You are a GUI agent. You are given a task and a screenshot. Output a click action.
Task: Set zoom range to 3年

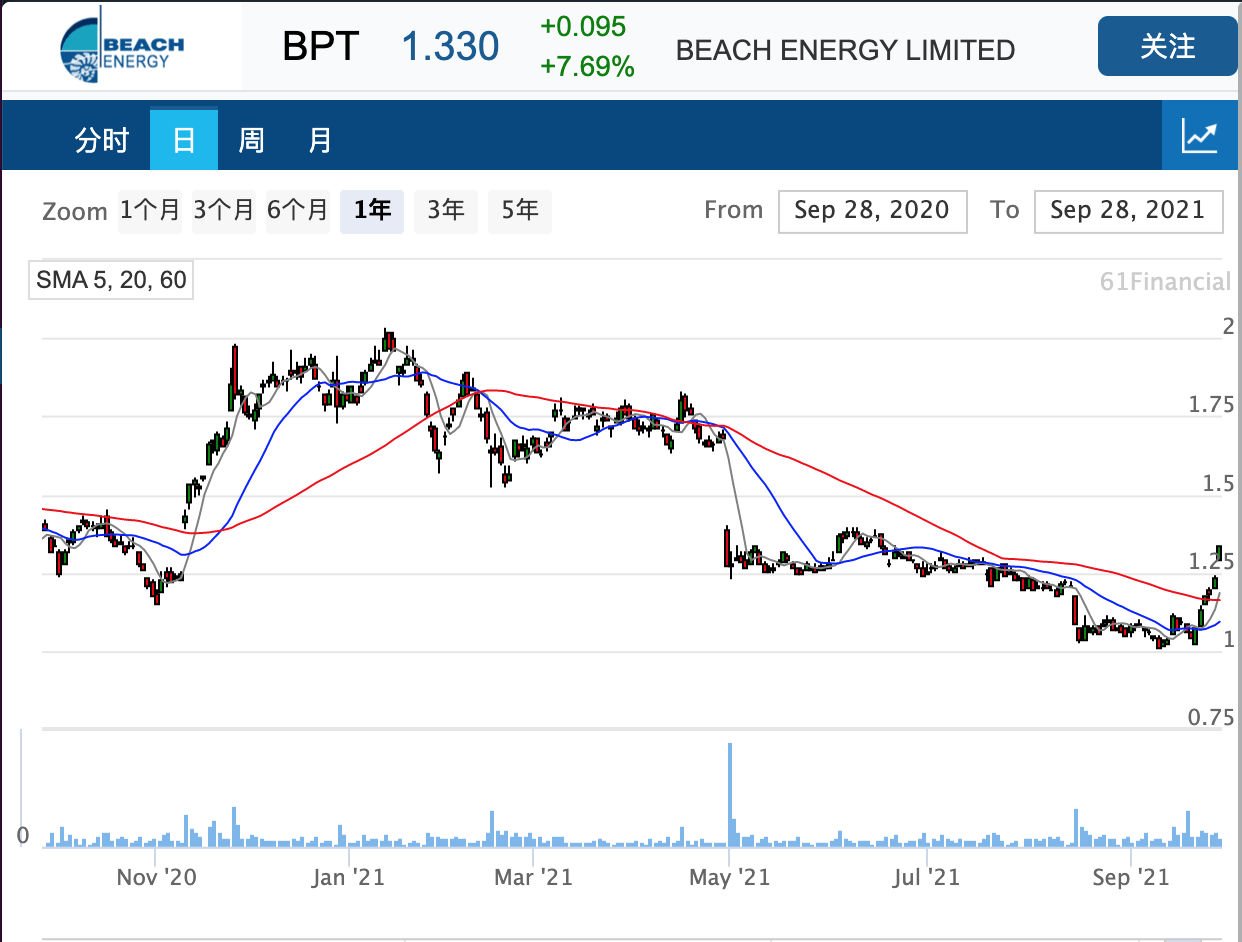446,211
